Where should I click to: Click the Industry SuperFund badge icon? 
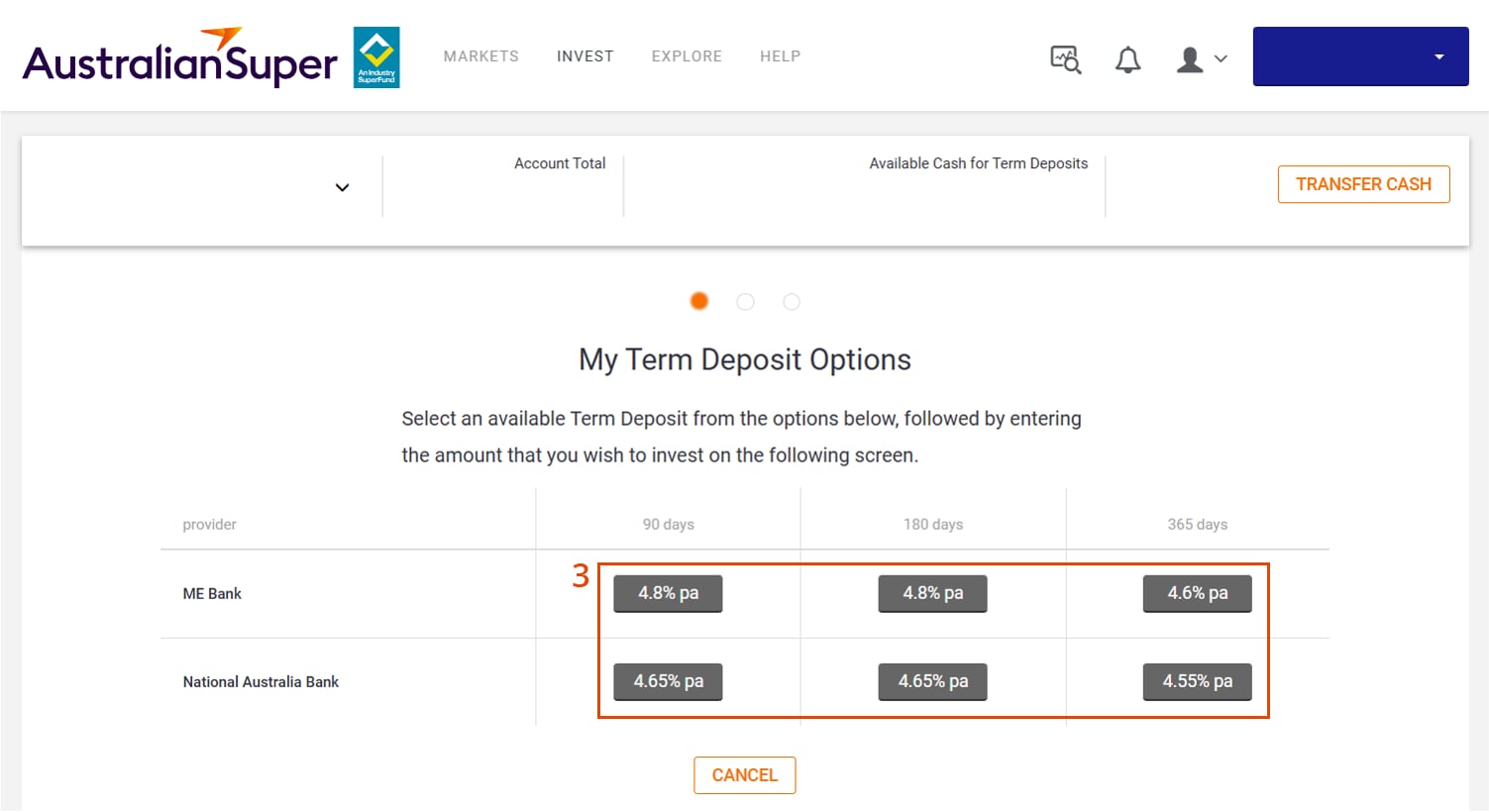coord(376,57)
